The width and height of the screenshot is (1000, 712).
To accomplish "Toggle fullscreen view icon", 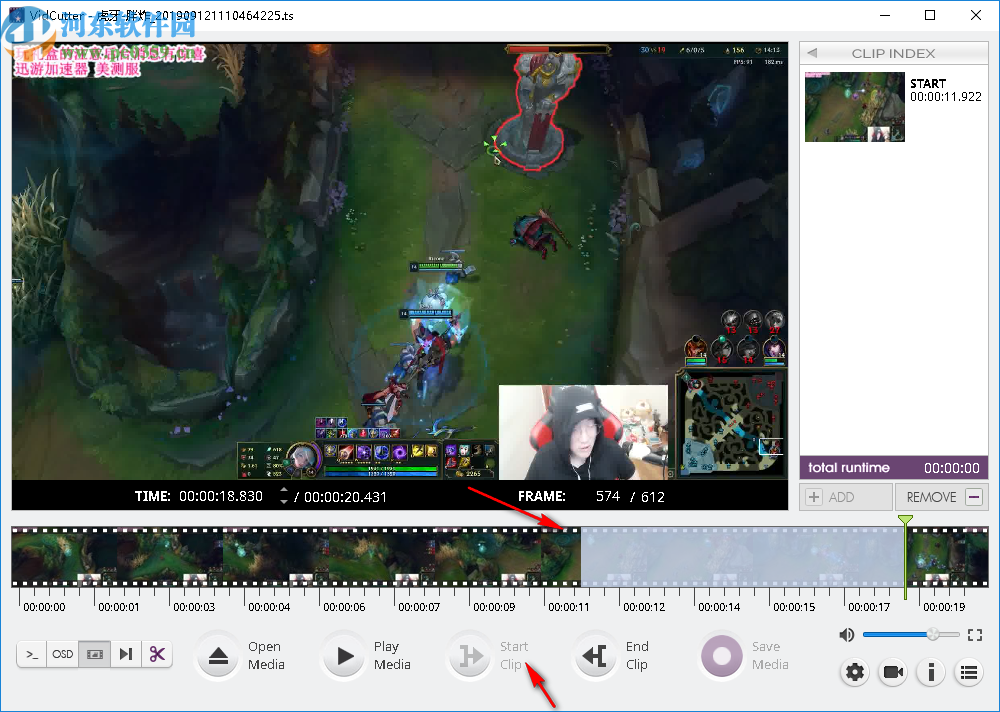I will click(x=974, y=635).
